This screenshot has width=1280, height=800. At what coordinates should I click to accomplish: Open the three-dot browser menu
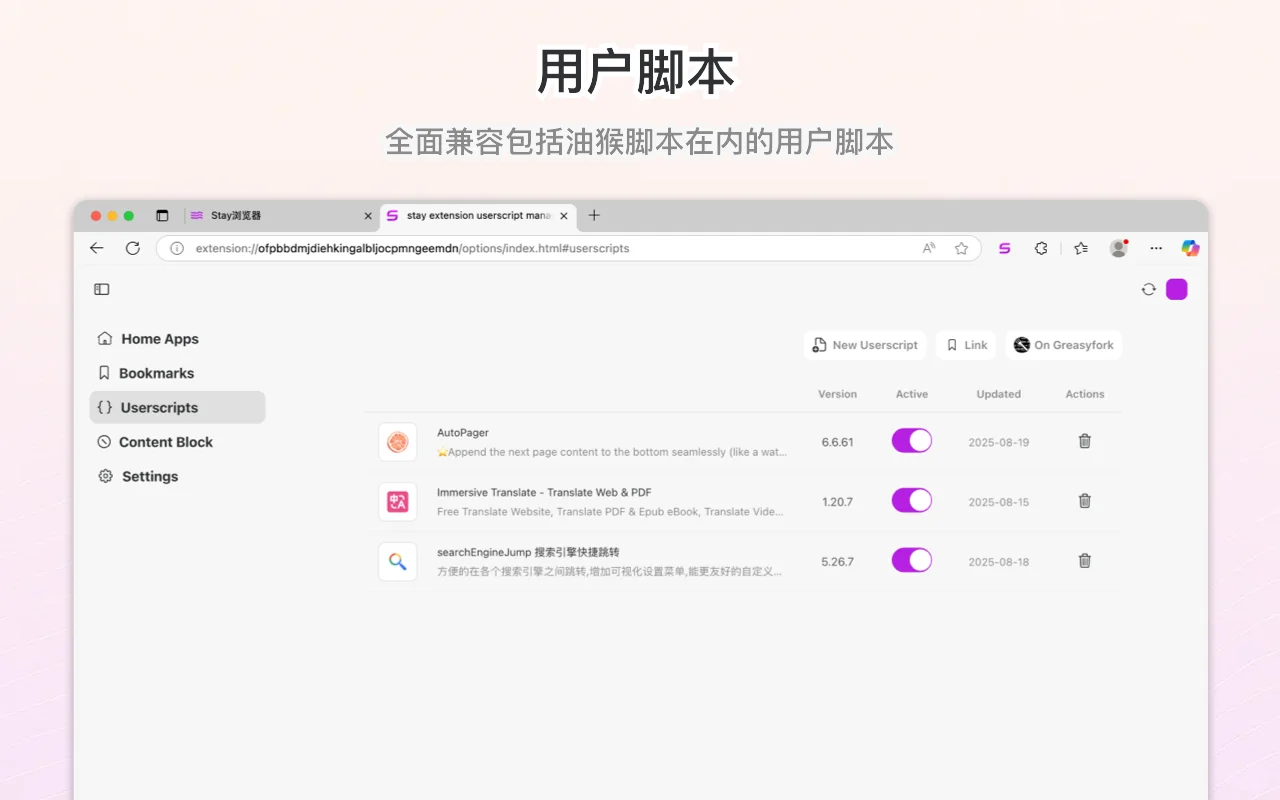click(1156, 248)
